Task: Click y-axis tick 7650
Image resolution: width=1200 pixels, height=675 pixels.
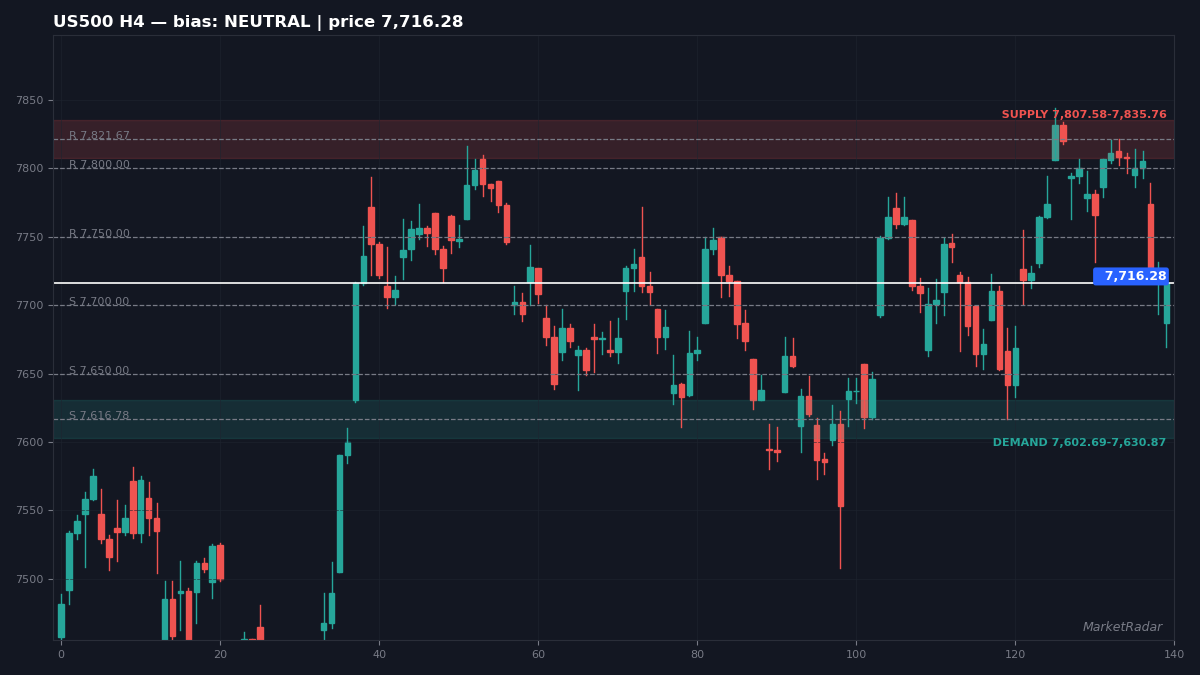Action: (x=29, y=375)
